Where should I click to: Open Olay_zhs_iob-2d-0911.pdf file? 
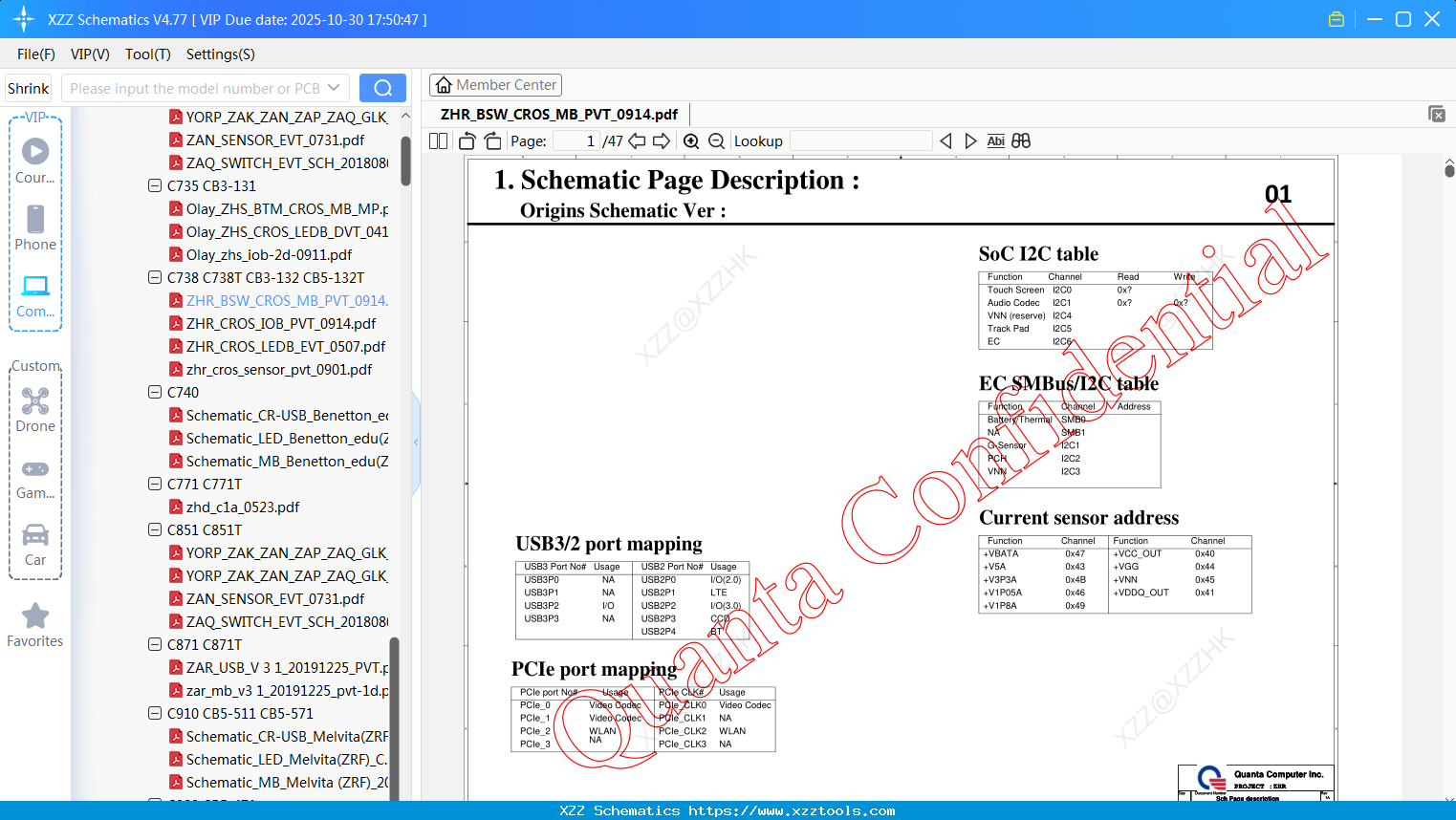[269, 254]
